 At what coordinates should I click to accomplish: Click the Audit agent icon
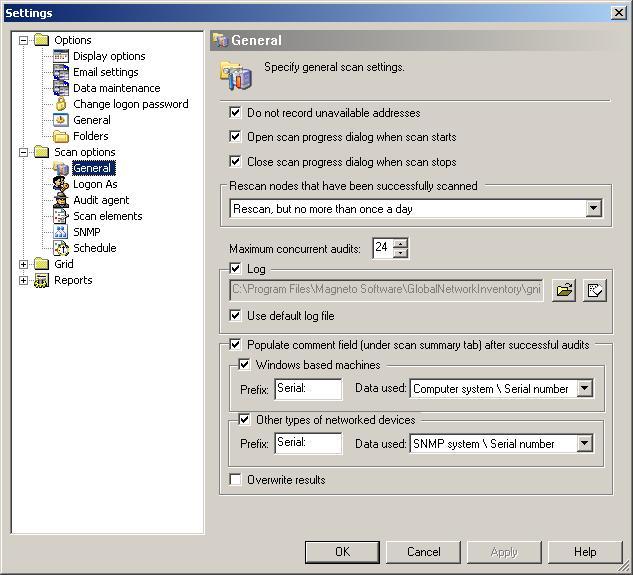pyautogui.click(x=61, y=200)
